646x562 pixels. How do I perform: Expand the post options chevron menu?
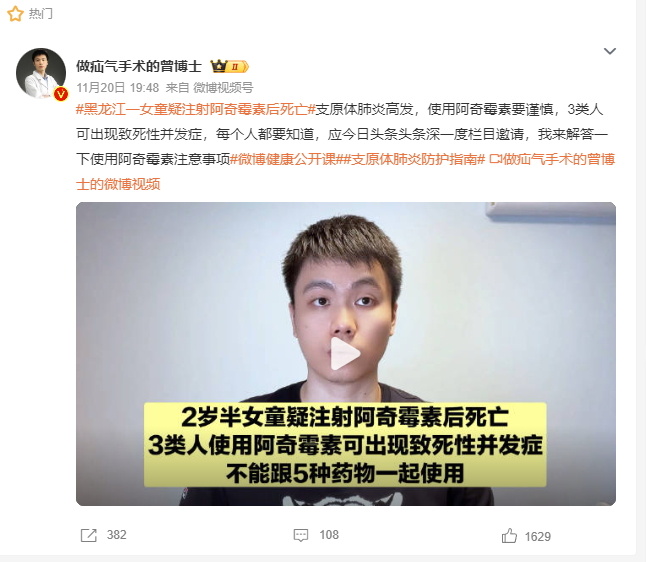[x=610, y=51]
